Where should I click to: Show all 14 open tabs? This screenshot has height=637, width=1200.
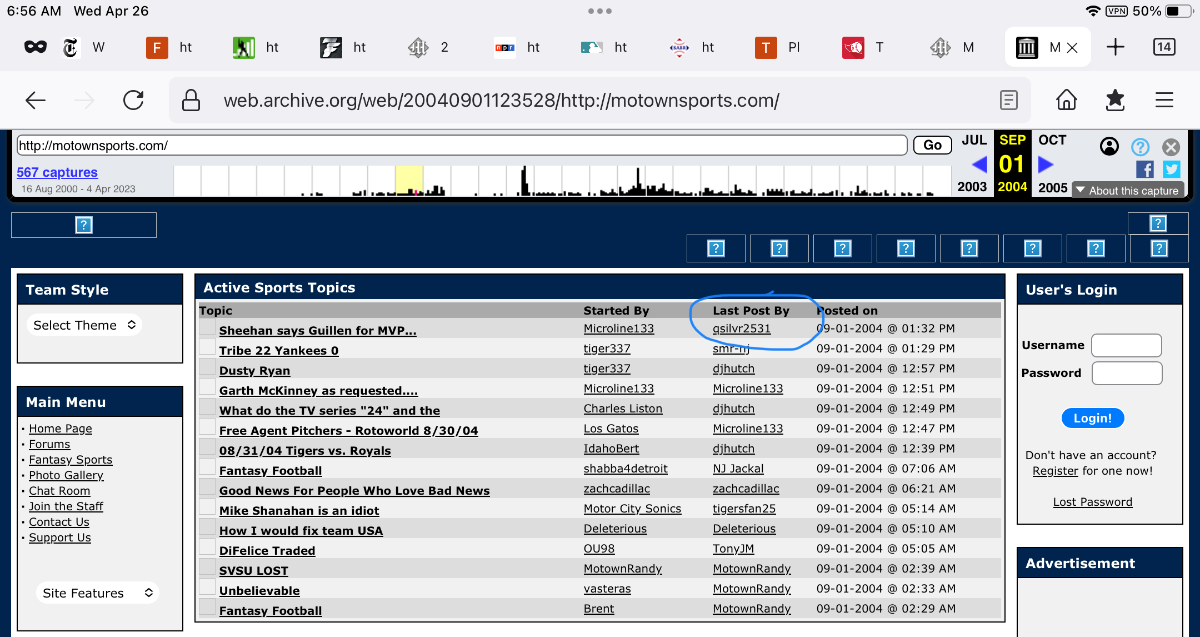(x=1164, y=47)
